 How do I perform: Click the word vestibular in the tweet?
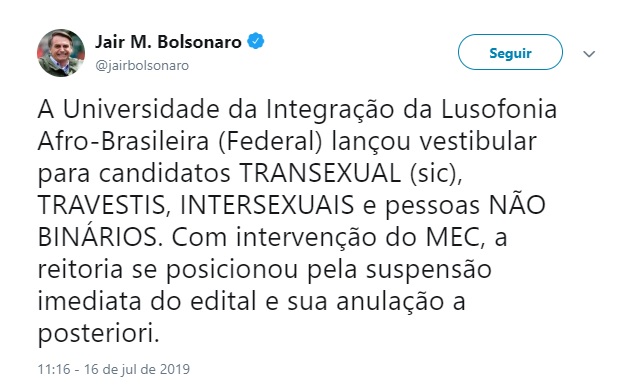(x=478, y=141)
